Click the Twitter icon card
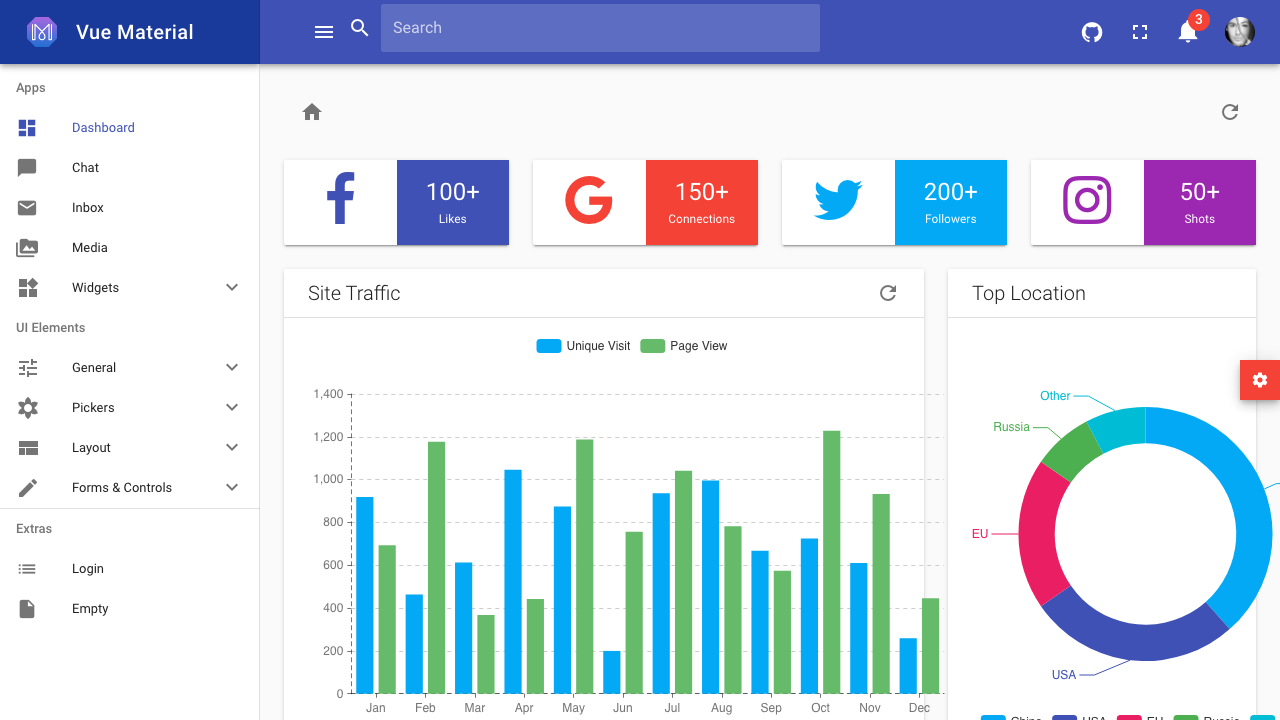The width and height of the screenshot is (1280, 720). coord(838,200)
